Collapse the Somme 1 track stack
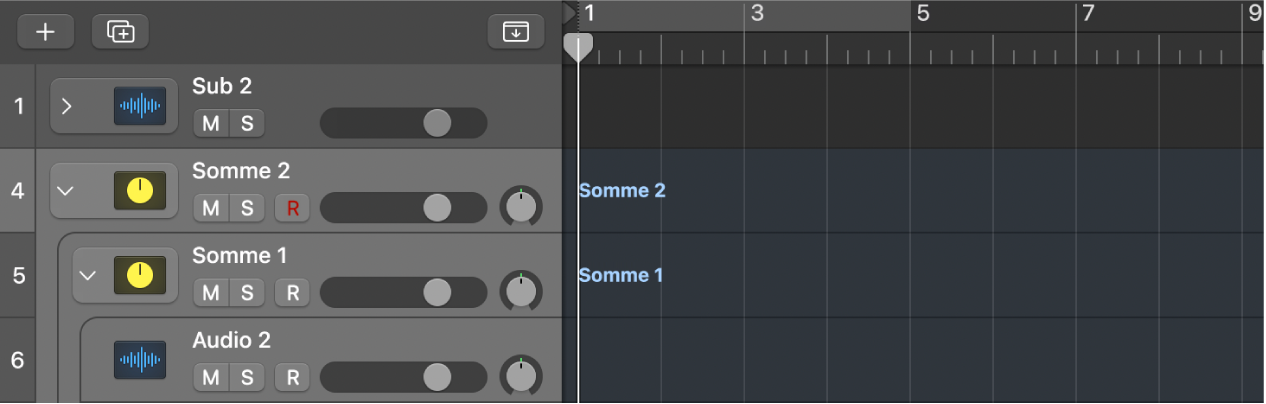 coord(88,274)
